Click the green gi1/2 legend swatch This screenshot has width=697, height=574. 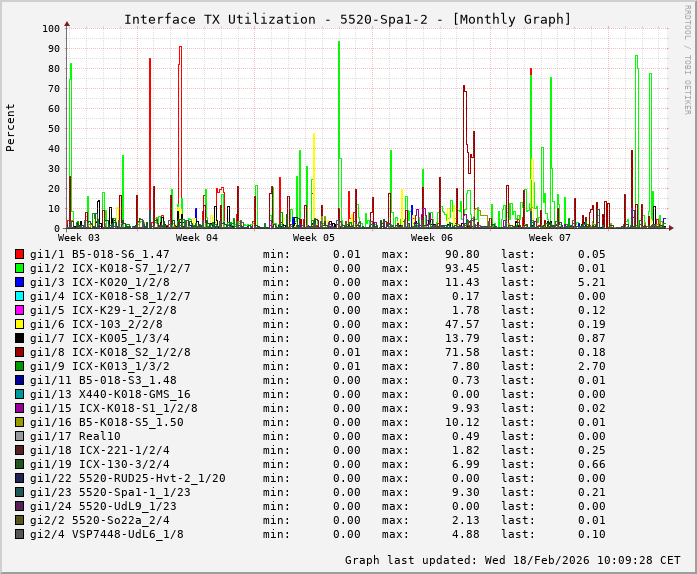tap(19, 268)
